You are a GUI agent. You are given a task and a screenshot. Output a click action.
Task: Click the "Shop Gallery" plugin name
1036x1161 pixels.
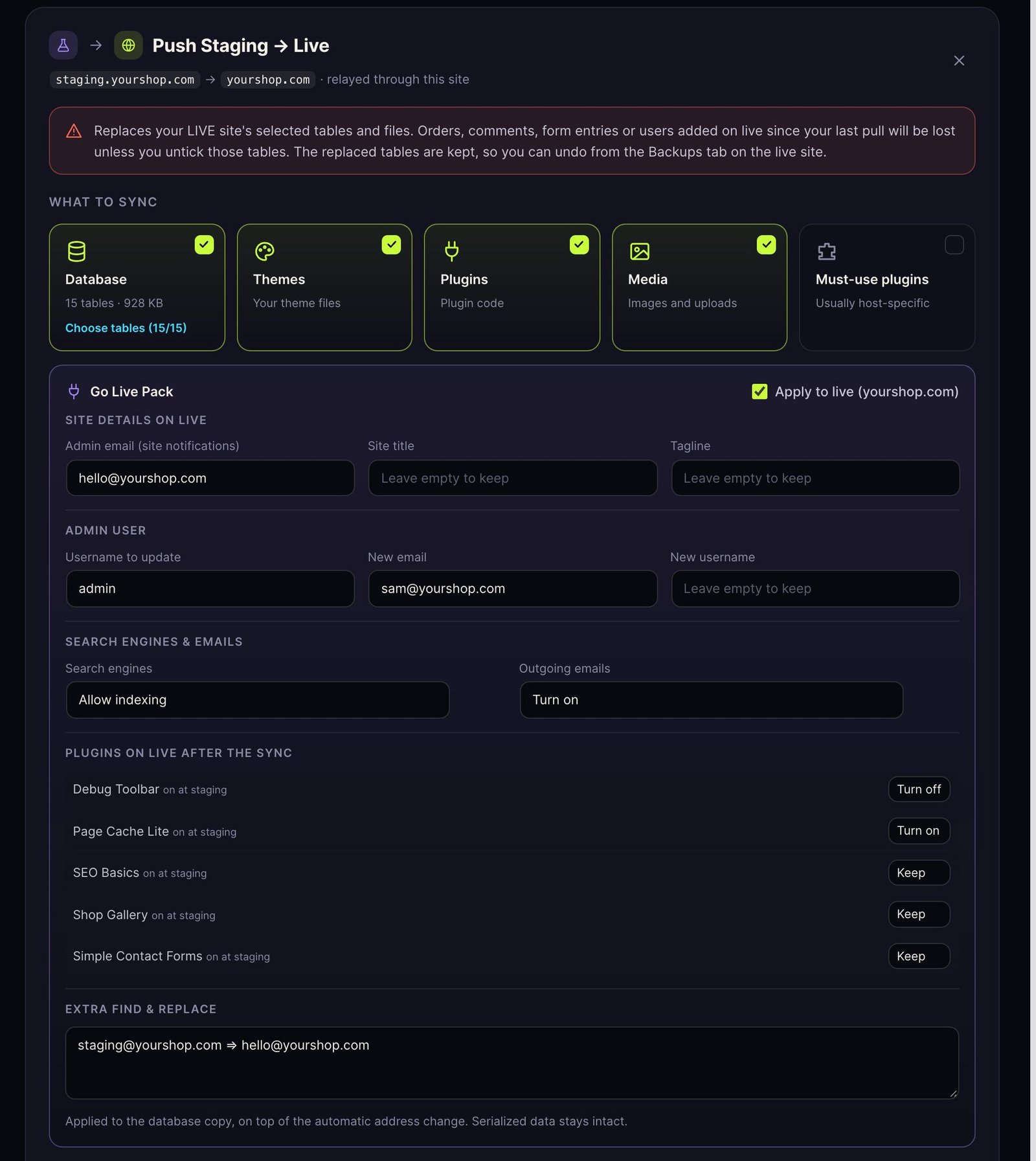(110, 915)
